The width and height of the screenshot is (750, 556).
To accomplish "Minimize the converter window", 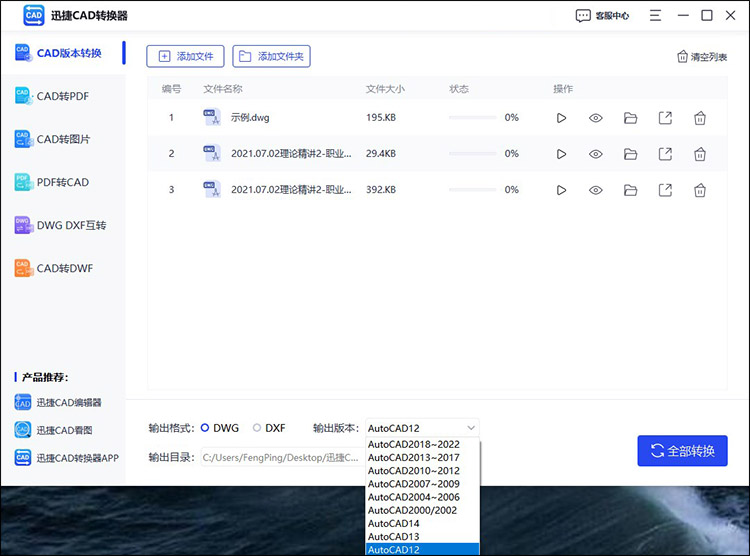I will (683, 16).
